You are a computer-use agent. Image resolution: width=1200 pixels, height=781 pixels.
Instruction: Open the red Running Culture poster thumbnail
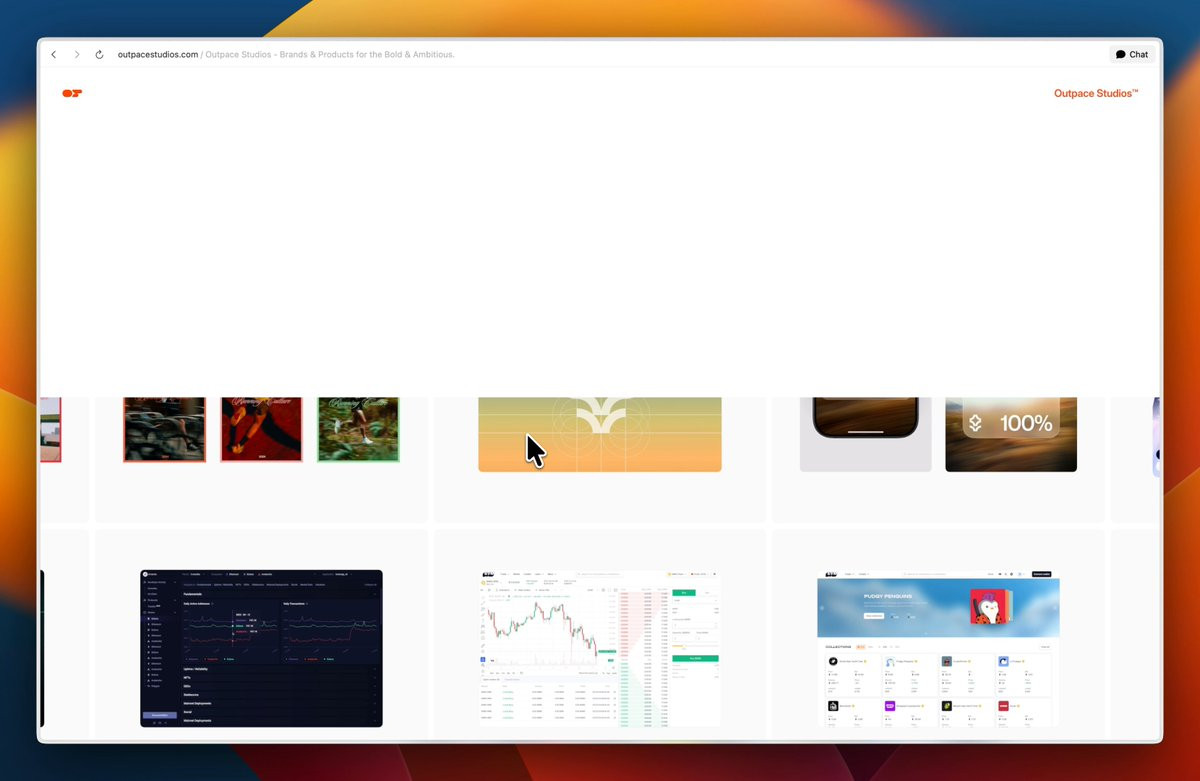[261, 429]
